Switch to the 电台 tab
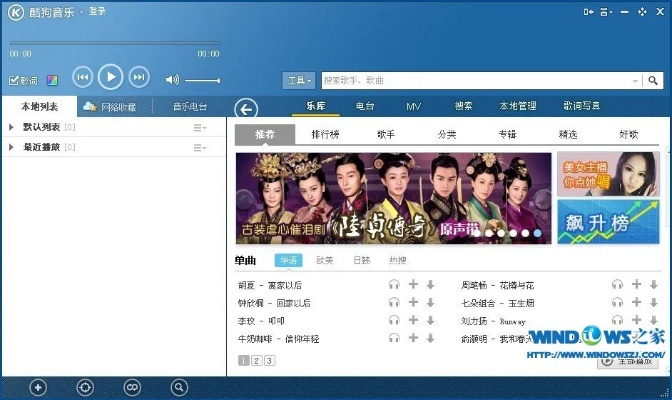672x400 pixels. pyautogui.click(x=365, y=106)
